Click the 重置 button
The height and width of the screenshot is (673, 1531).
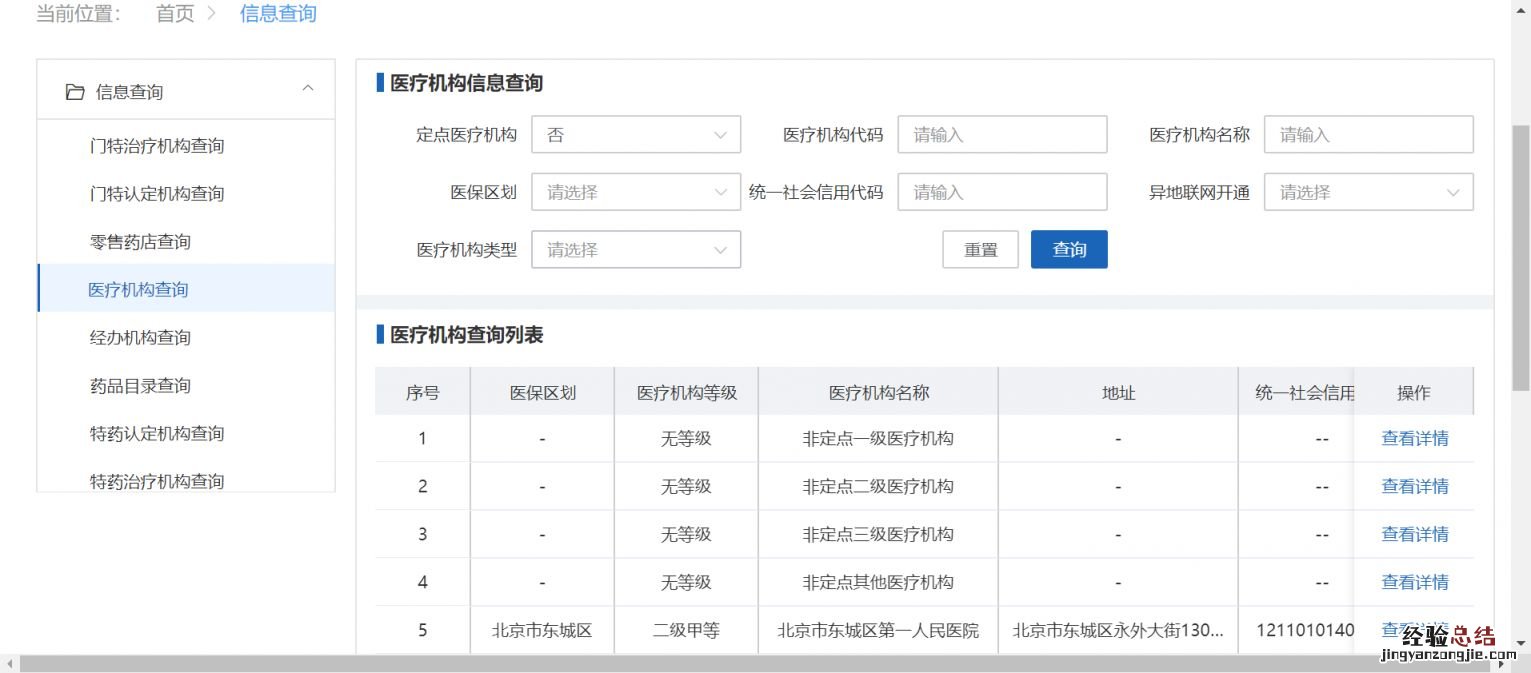pos(980,250)
